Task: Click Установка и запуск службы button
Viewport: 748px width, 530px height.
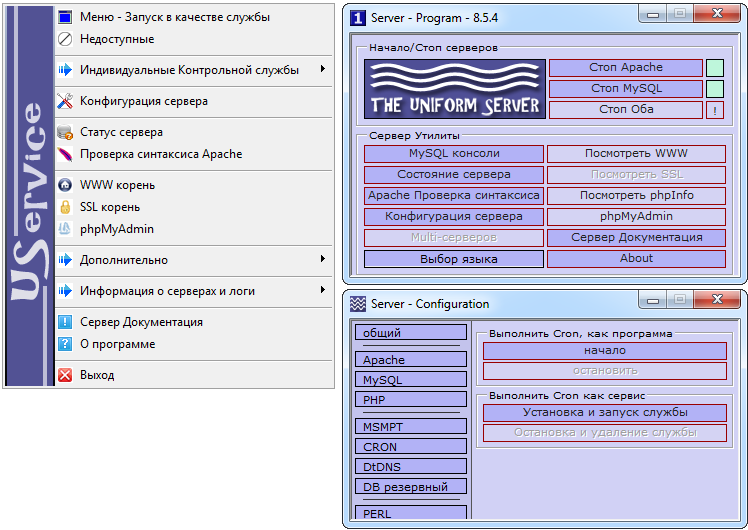Action: coord(604,412)
